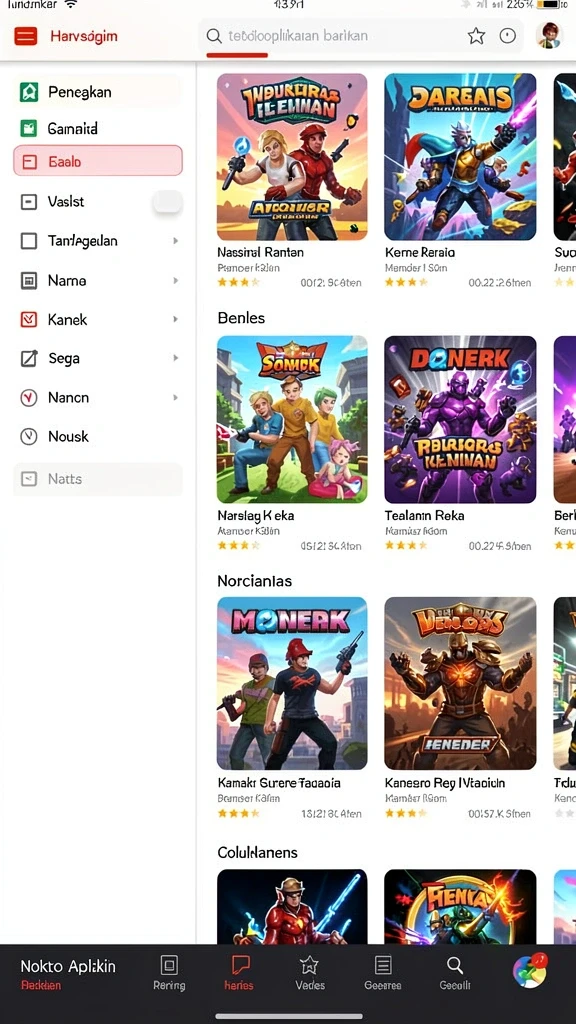Open the purple Donerk game thumbnail
The width and height of the screenshot is (576, 1024).
click(x=460, y=419)
